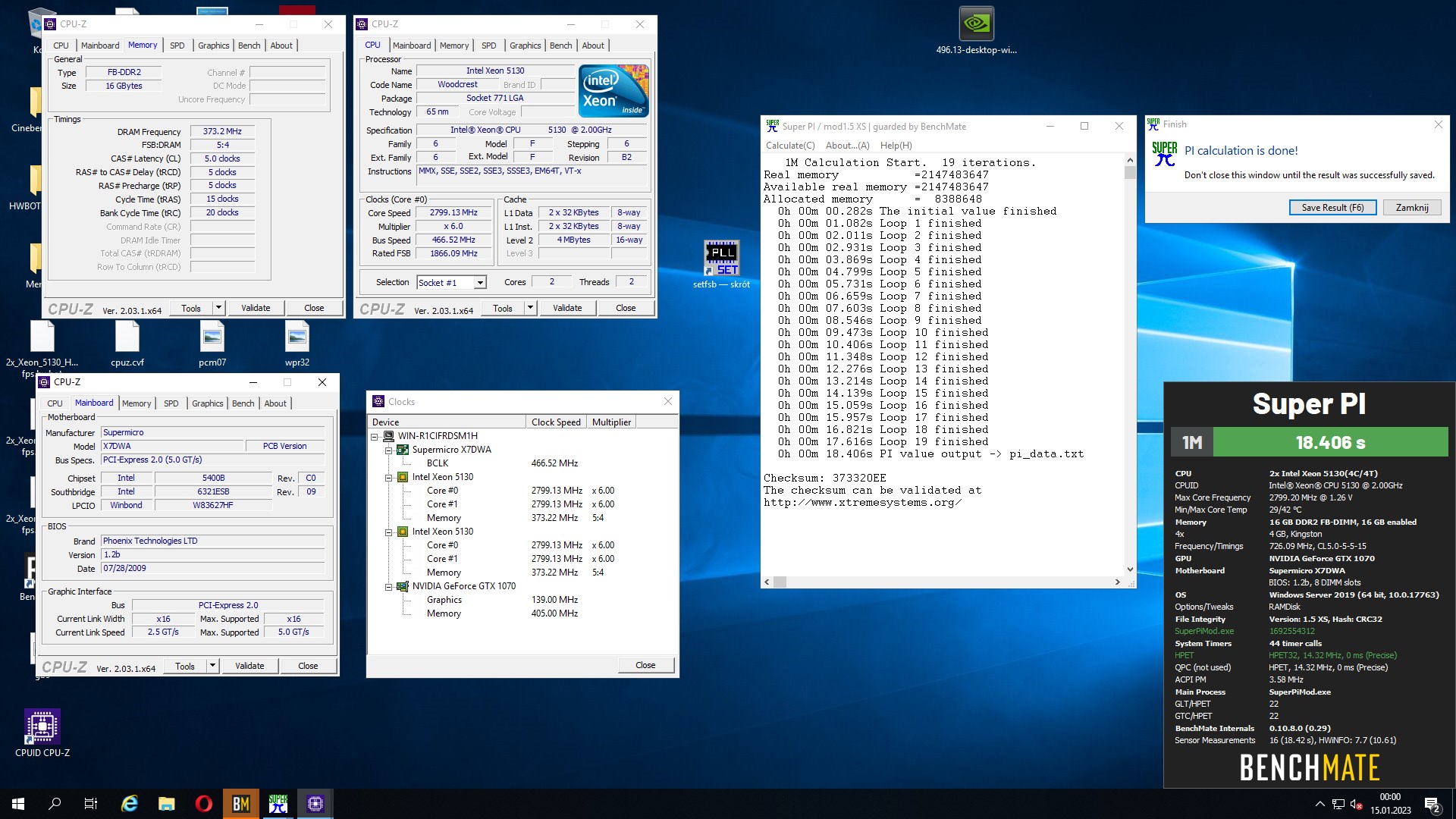The width and height of the screenshot is (1456, 819).
Task: Click Validate in Memory CPU-Z window
Action: click(x=256, y=308)
